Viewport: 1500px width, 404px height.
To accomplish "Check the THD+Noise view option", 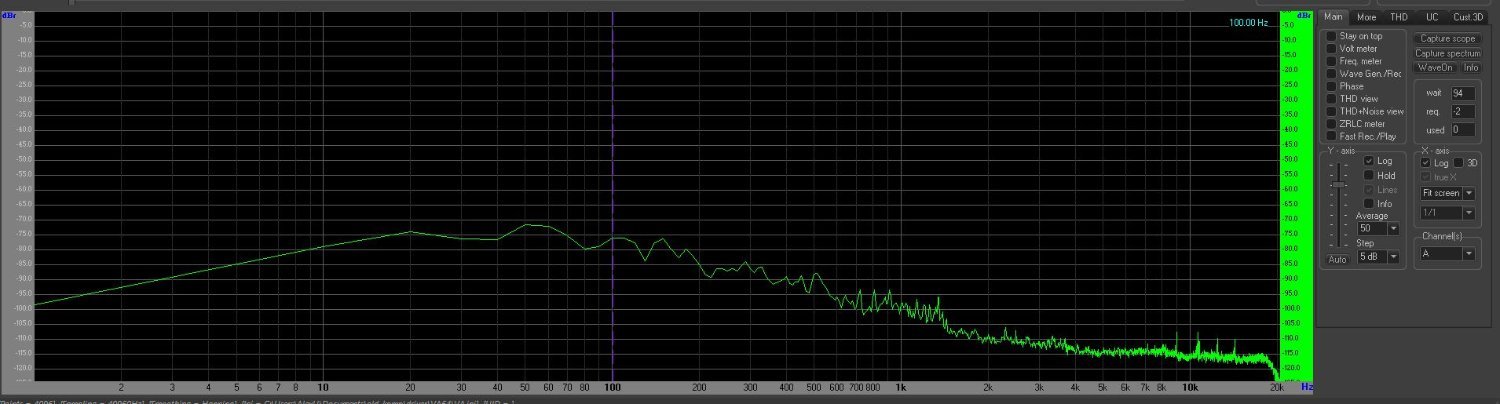I will (x=1331, y=111).
